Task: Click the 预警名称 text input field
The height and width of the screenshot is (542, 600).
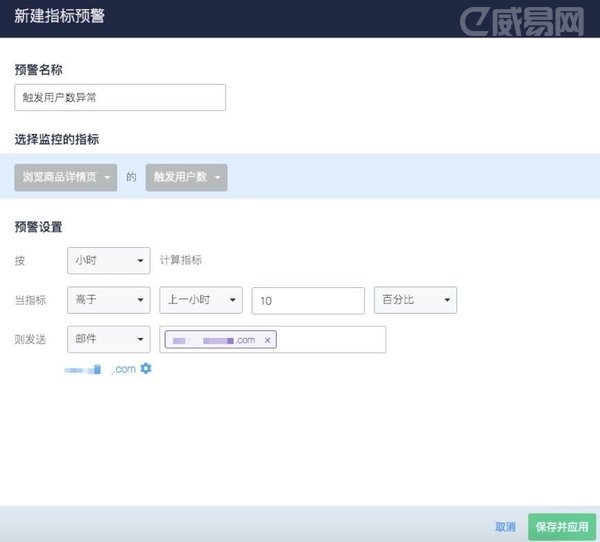Action: (x=120, y=97)
